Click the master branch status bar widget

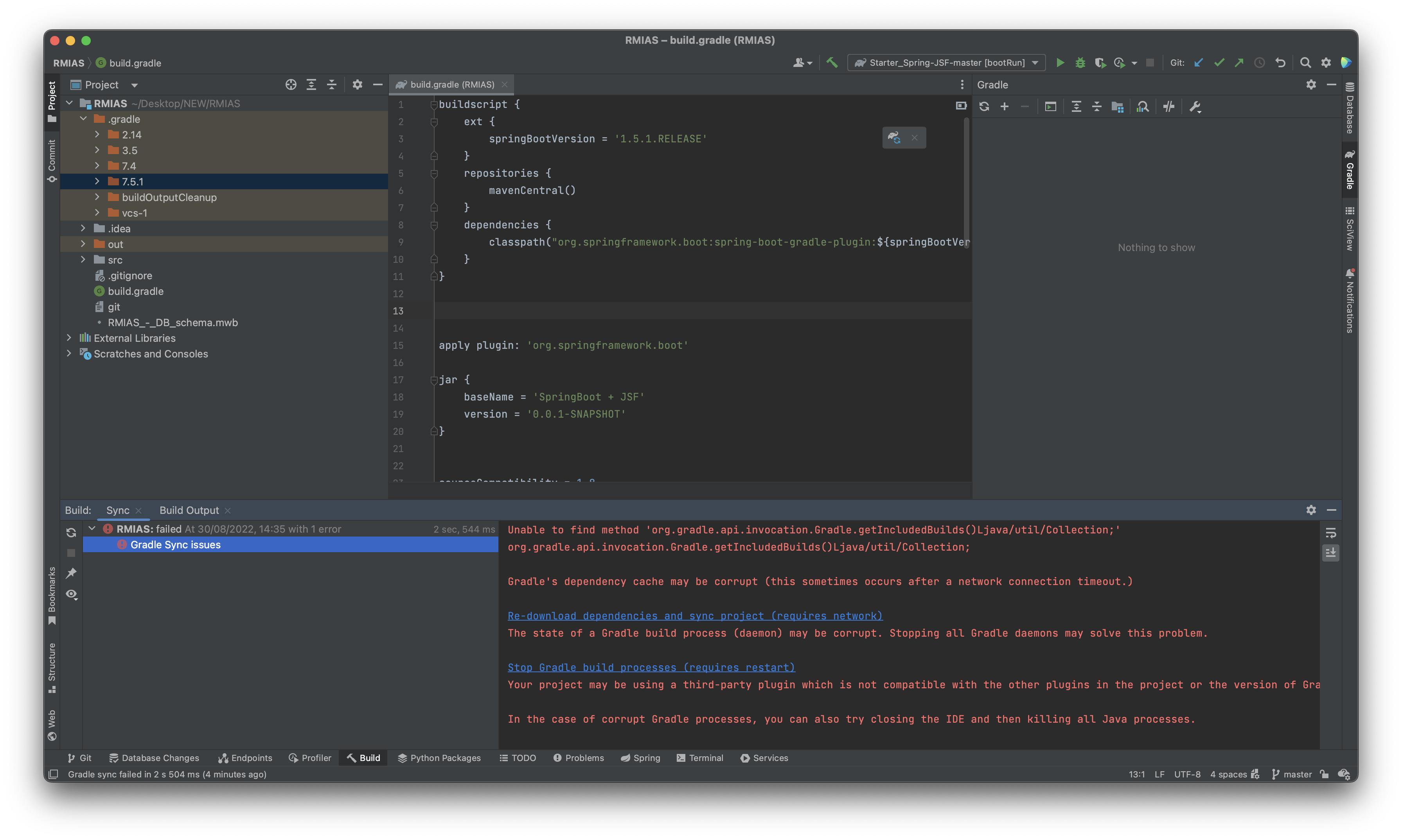(1292, 774)
